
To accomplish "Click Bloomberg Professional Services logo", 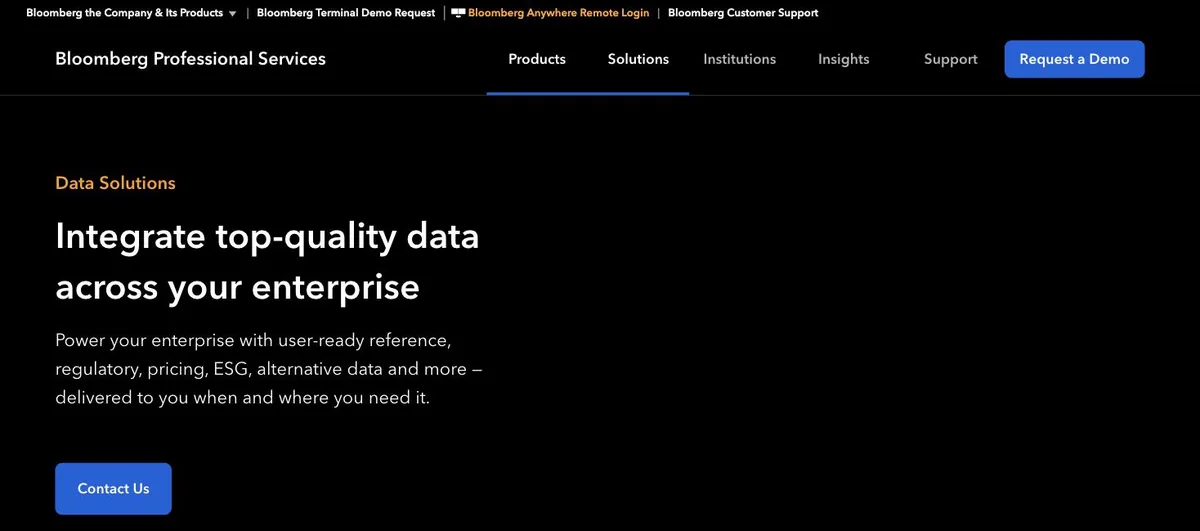I will click(x=191, y=59).
